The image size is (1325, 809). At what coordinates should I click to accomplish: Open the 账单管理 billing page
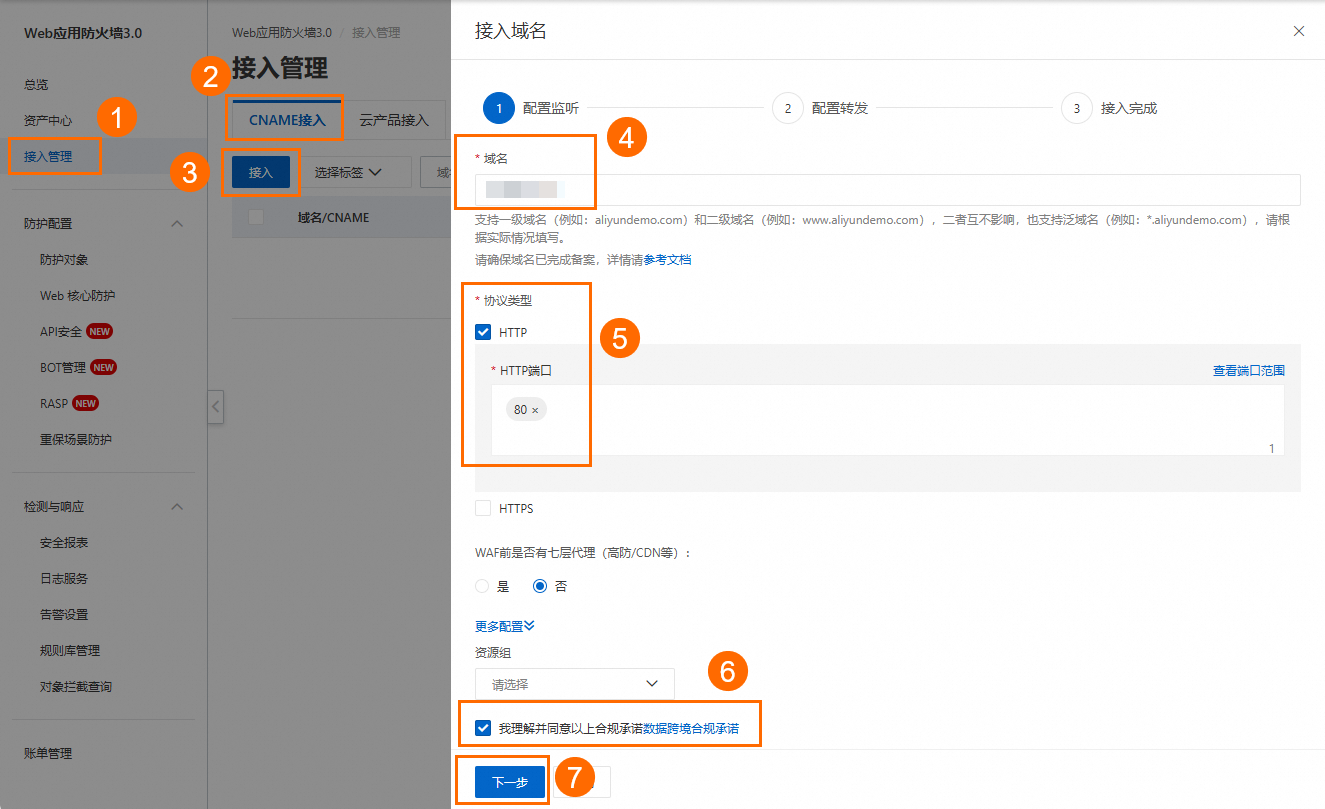click(x=47, y=753)
